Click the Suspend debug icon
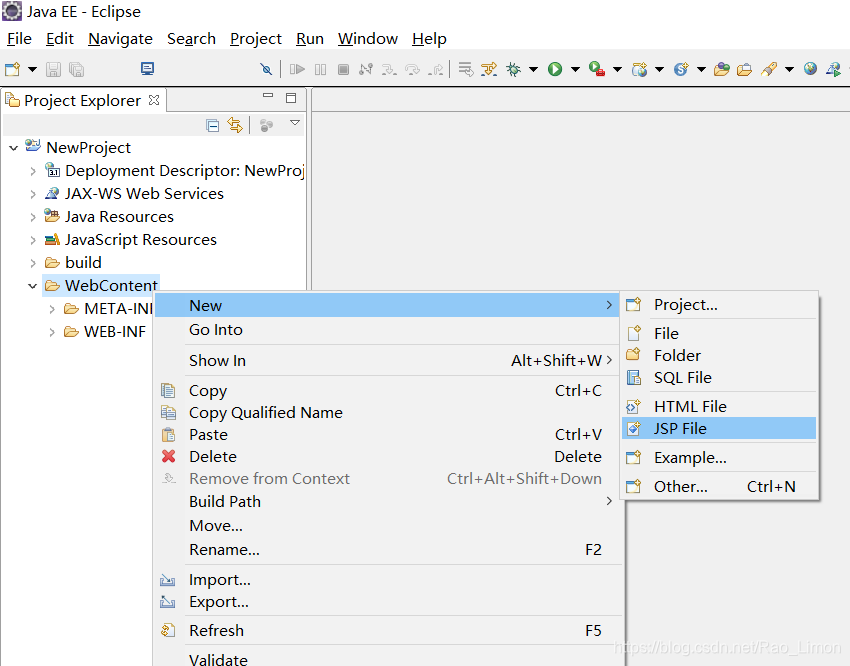 [320, 69]
